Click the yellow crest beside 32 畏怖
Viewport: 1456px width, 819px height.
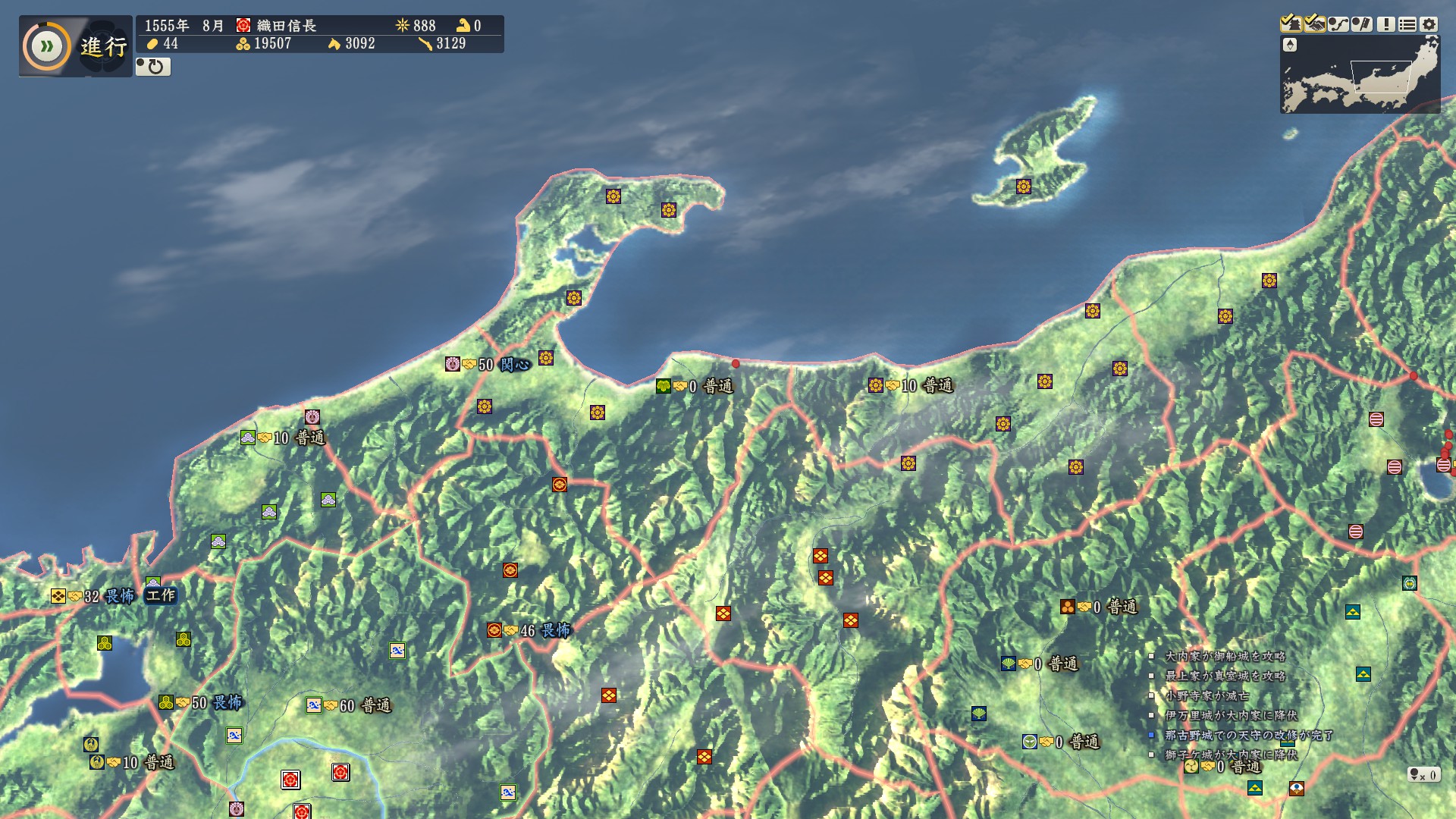click(x=58, y=596)
